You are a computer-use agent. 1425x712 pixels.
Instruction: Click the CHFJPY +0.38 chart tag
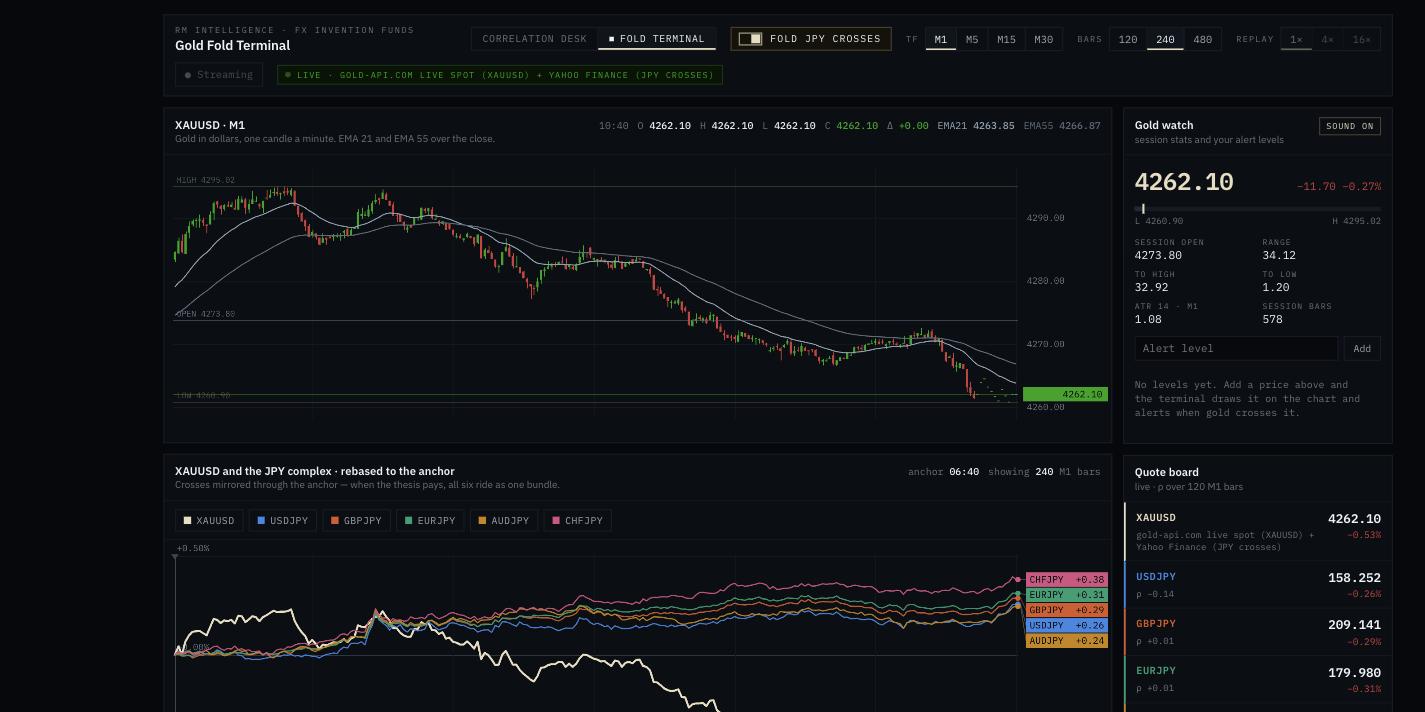click(1067, 580)
